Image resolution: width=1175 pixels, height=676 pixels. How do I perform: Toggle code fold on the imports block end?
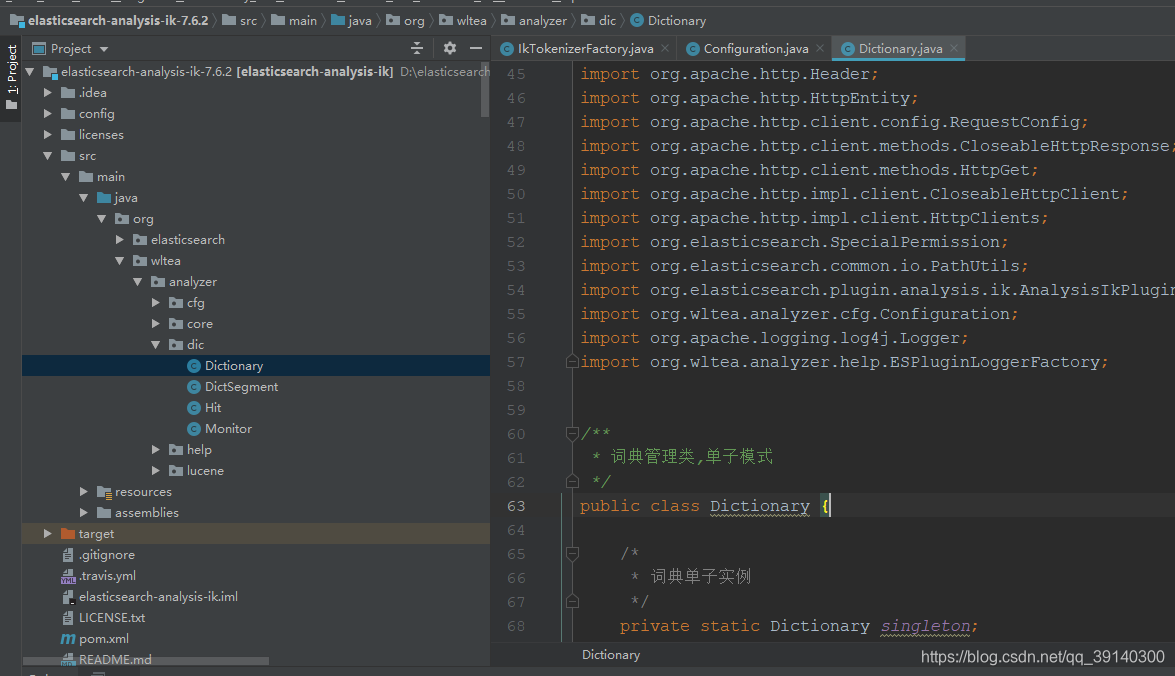coord(572,362)
